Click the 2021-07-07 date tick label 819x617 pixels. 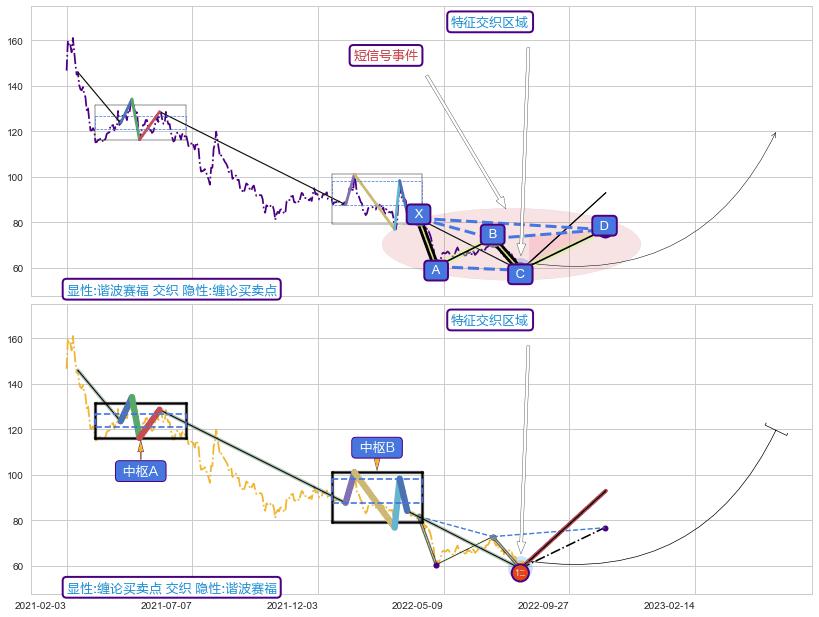click(165, 606)
